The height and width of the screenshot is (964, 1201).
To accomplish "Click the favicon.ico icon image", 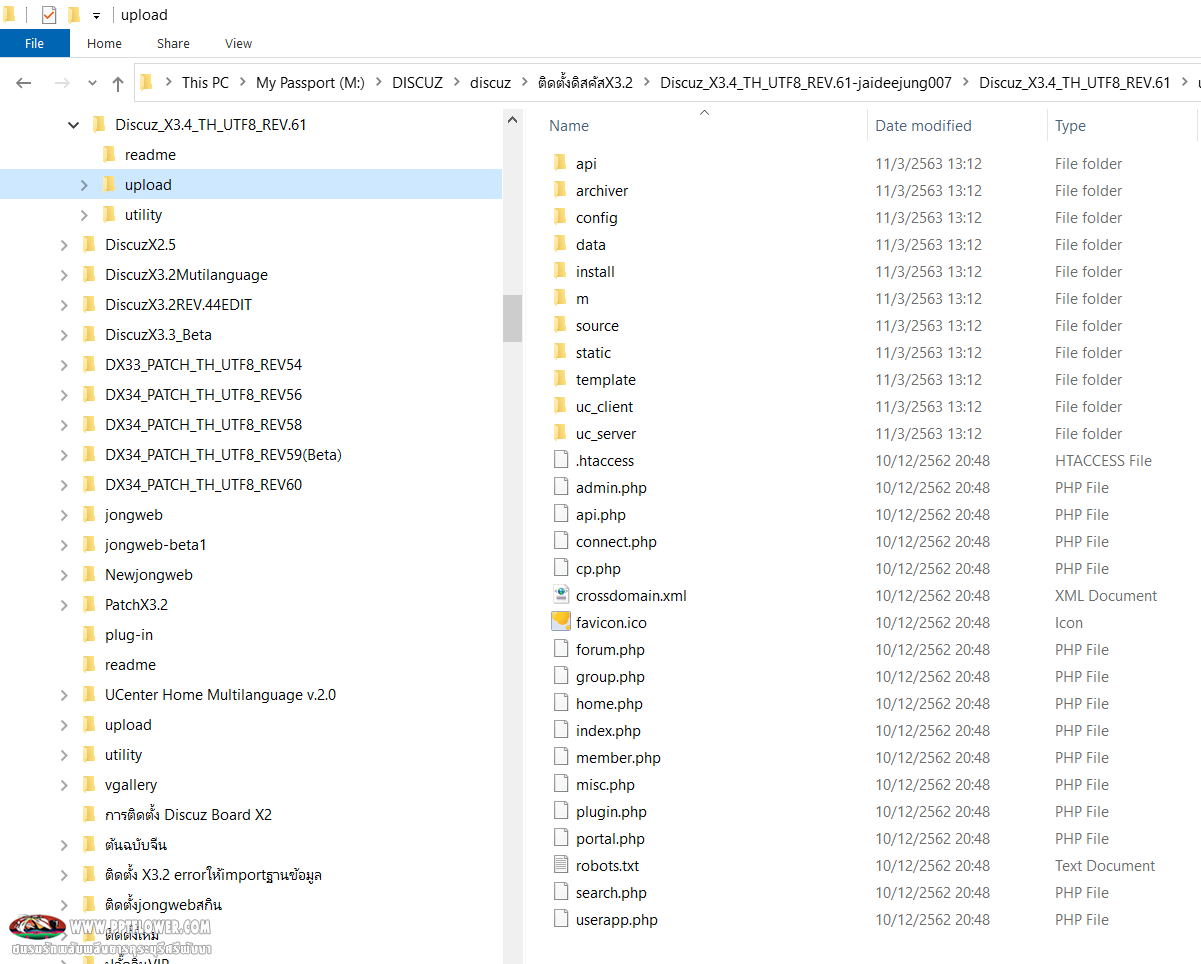I will coord(560,622).
